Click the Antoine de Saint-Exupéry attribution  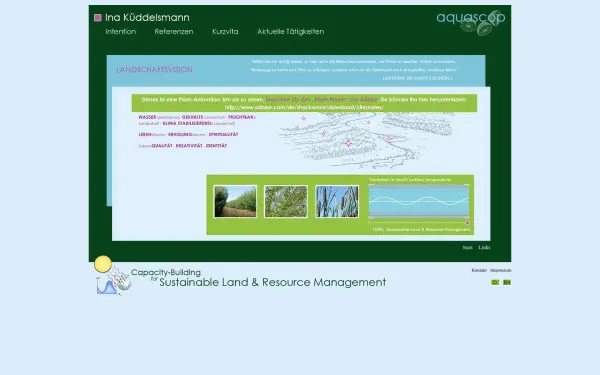point(417,78)
